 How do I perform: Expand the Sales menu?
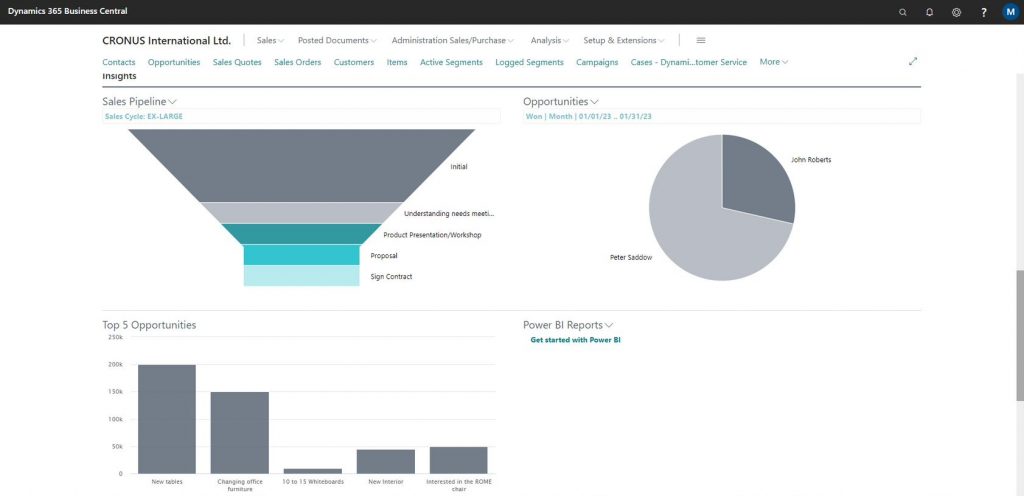tap(270, 40)
